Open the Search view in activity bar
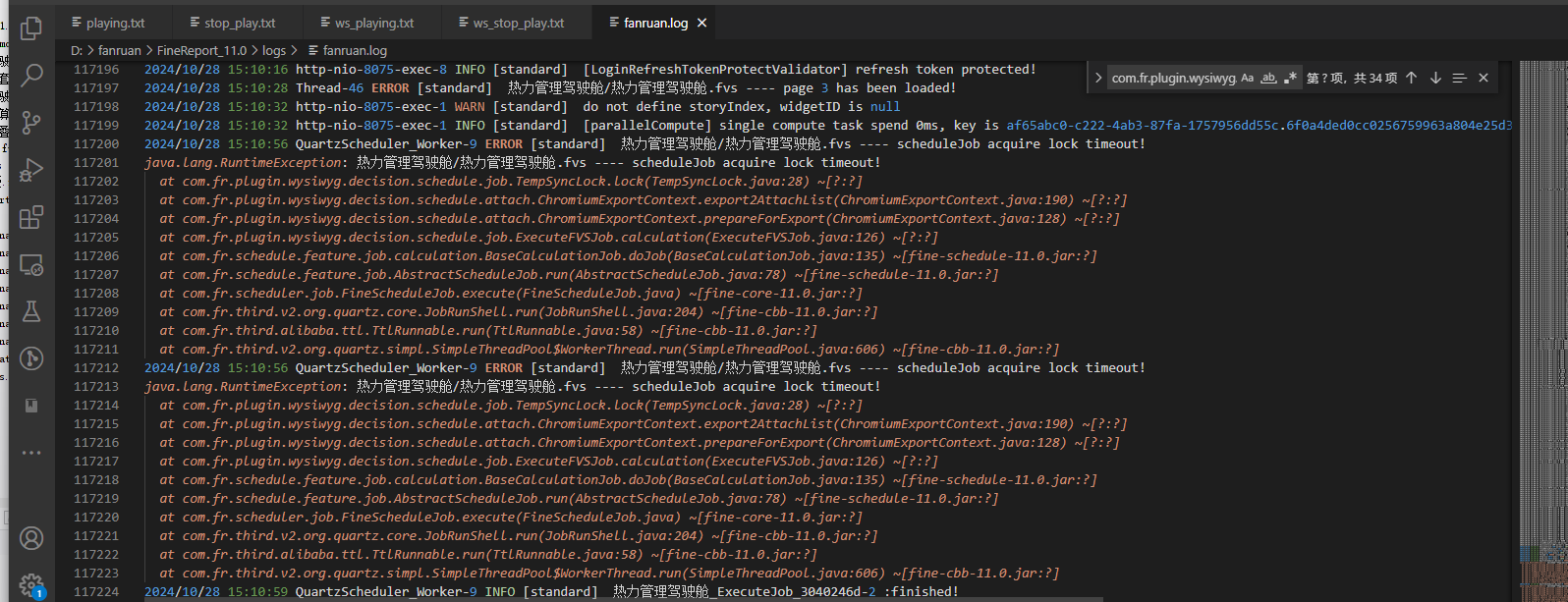Screen dimensions: 1568x602 click(31, 75)
